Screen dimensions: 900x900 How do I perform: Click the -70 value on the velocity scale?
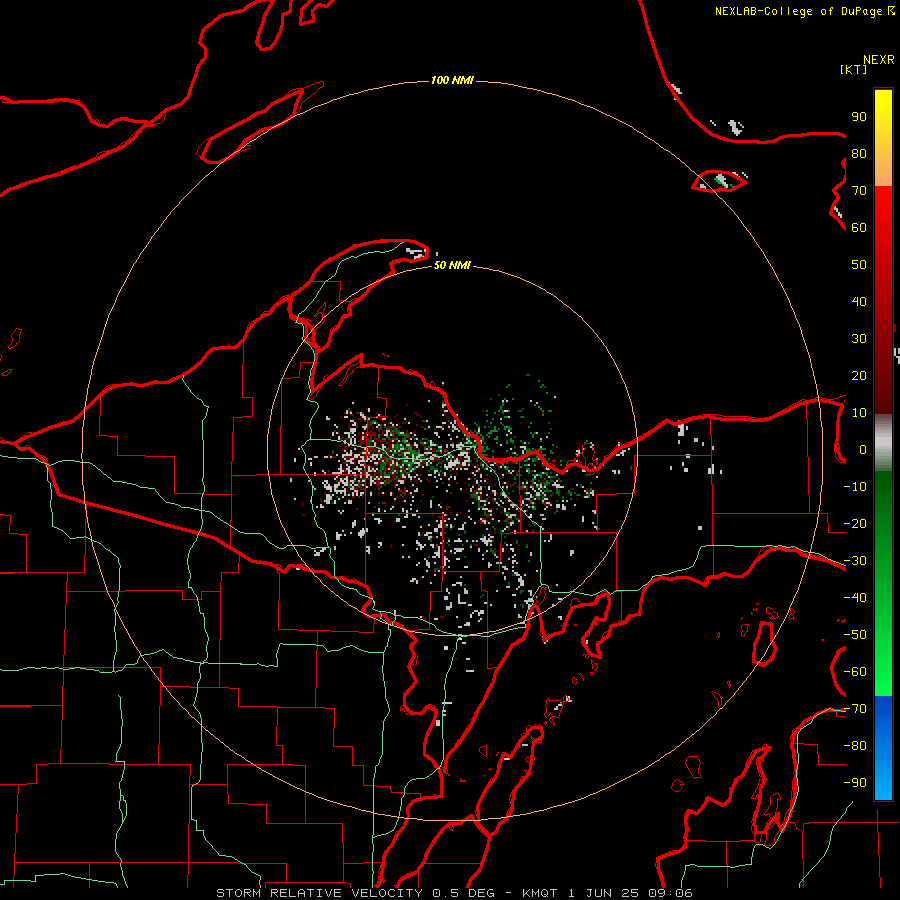click(855, 709)
